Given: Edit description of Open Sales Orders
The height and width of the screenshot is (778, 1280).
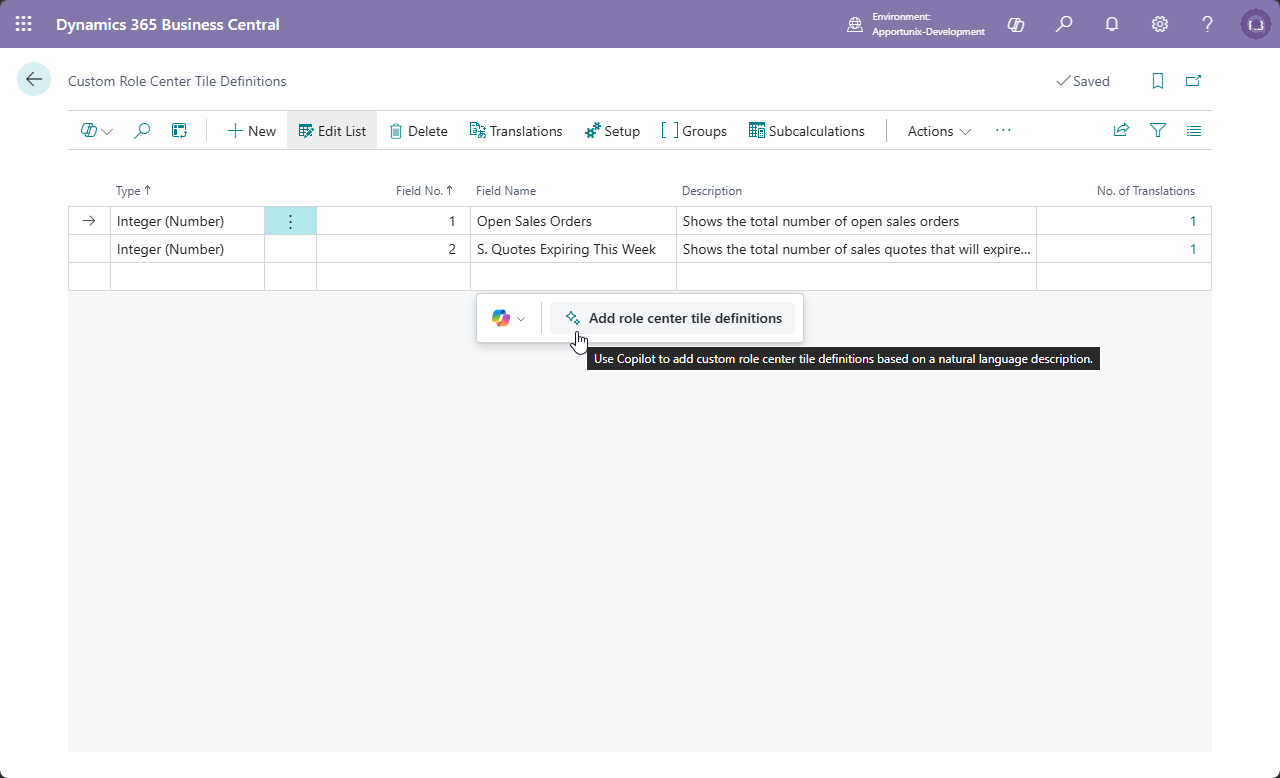Looking at the screenshot, I should [x=856, y=221].
